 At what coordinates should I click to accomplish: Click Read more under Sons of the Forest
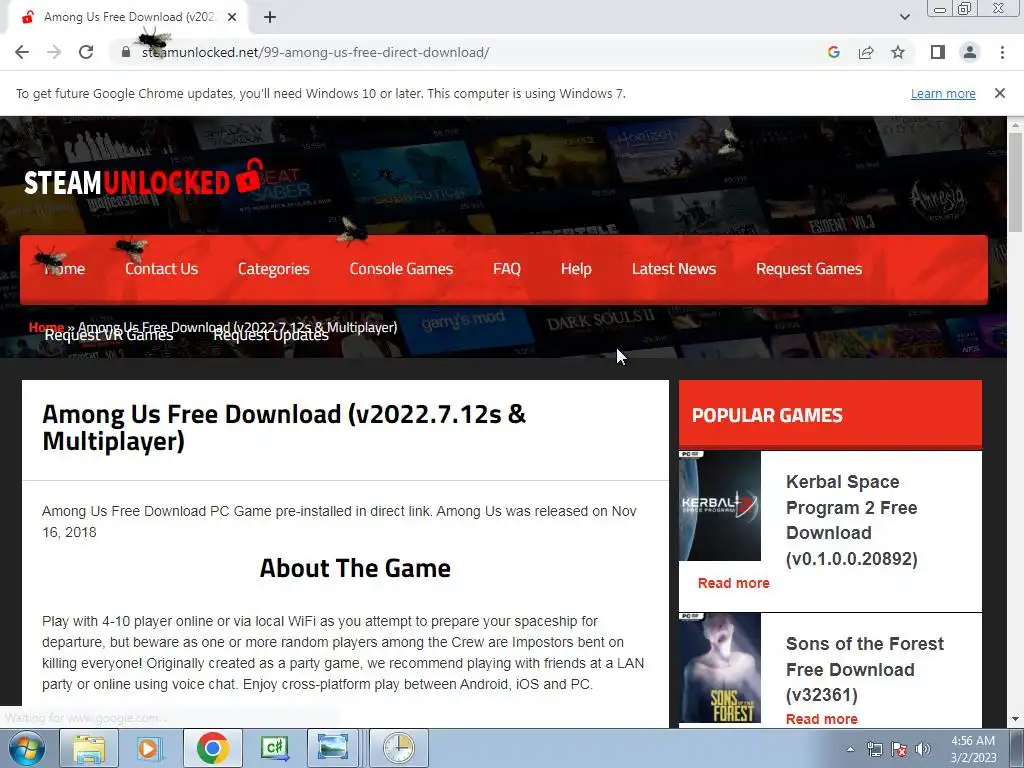(x=822, y=719)
